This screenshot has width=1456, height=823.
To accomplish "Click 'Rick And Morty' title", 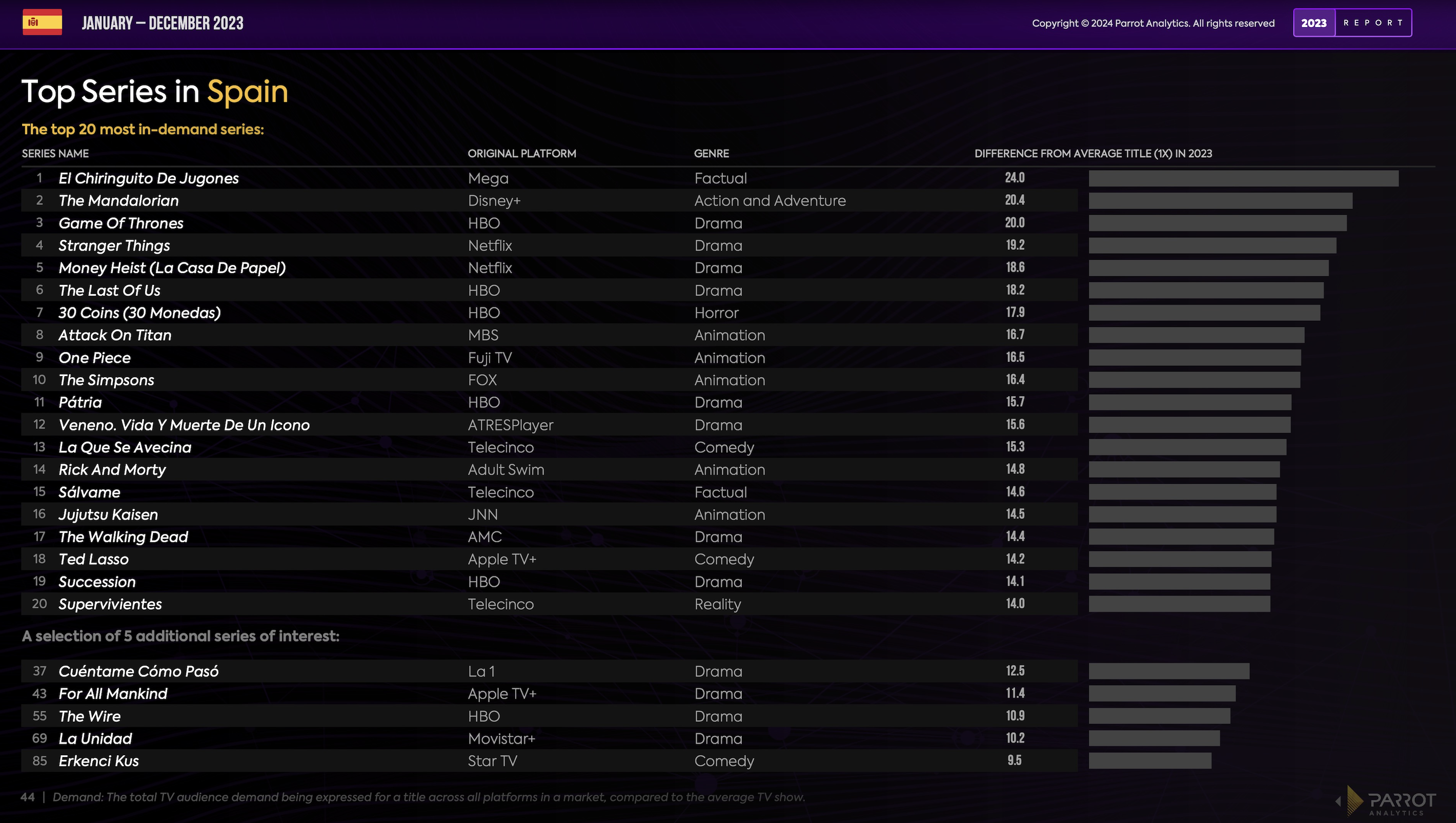I will [x=112, y=470].
